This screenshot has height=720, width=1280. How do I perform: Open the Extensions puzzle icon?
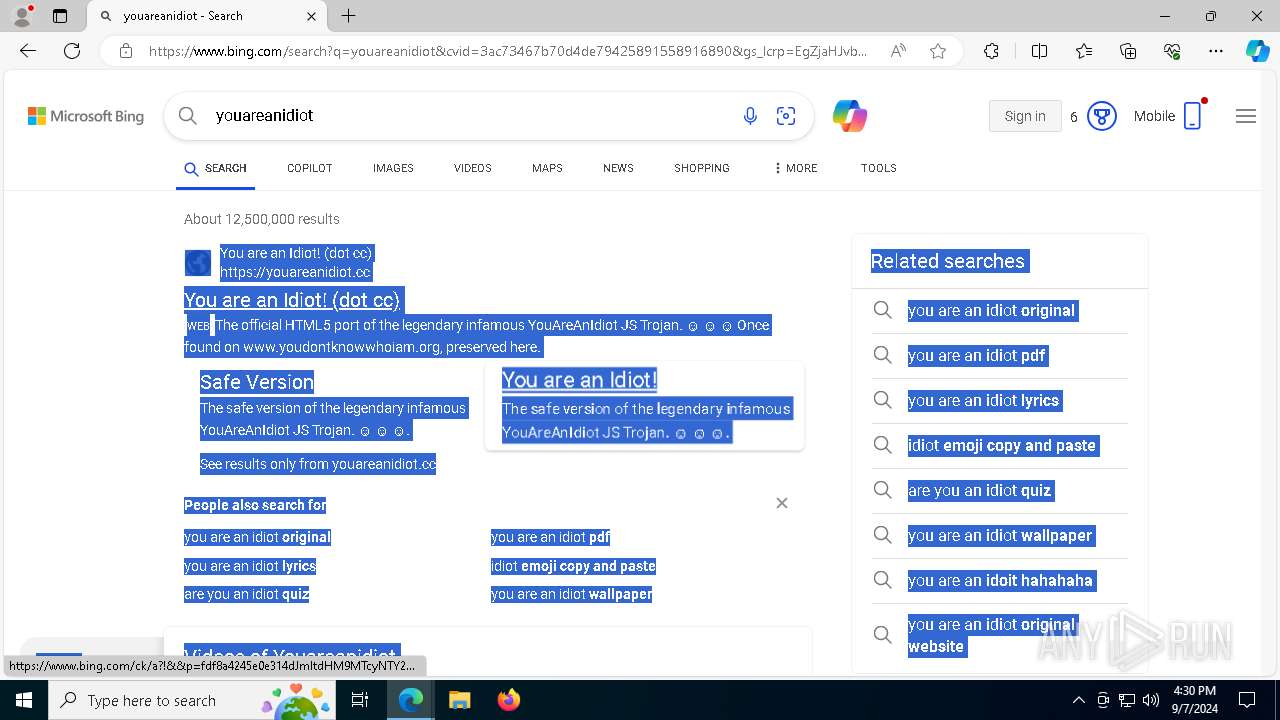pos(991,51)
